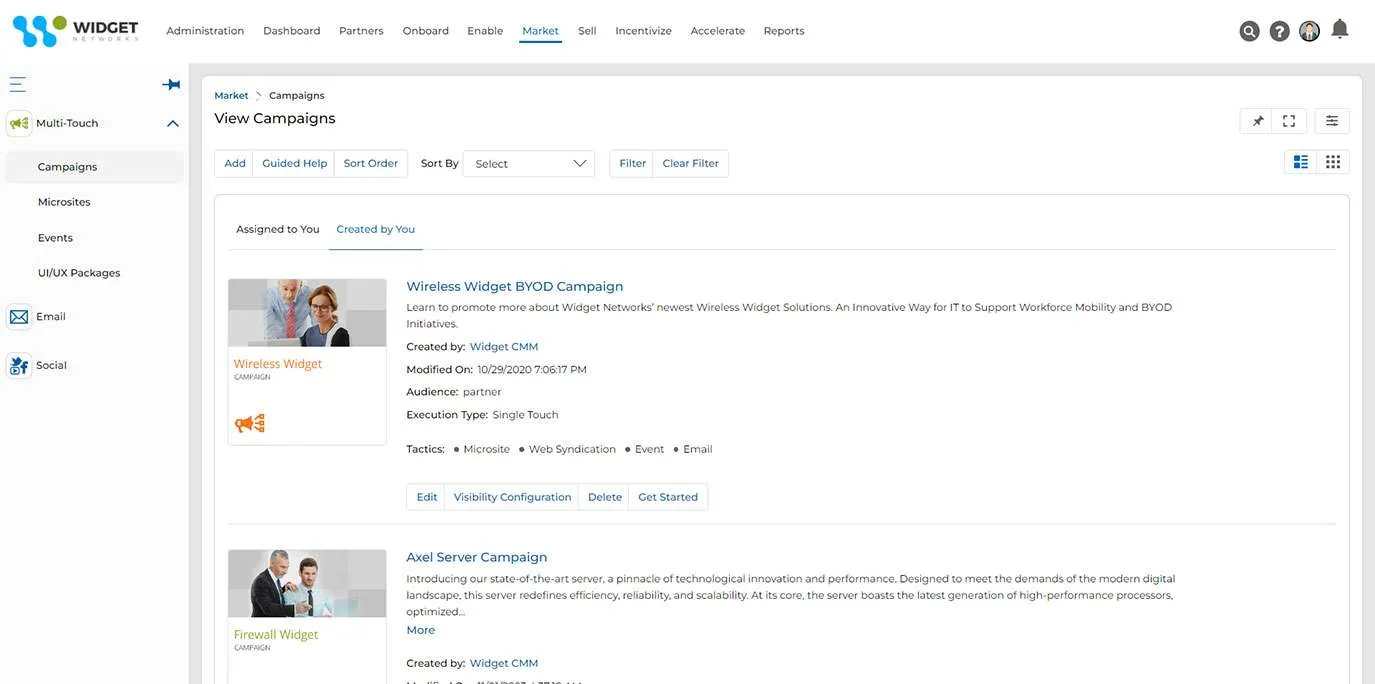Enable list view layout
Viewport: 1375px width, 684px height.
point(1298,160)
